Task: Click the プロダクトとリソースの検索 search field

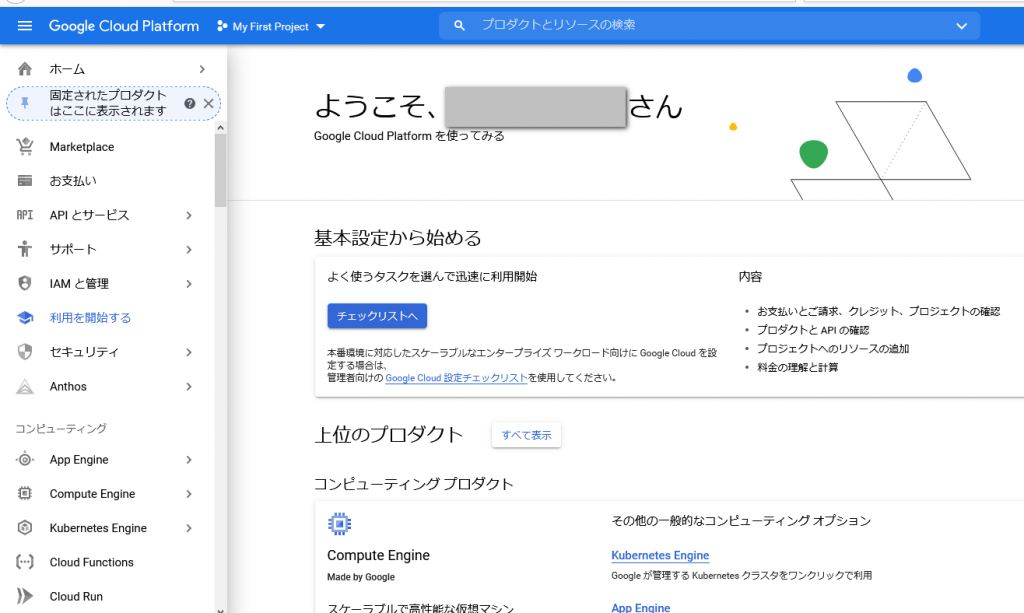Action: coord(709,25)
